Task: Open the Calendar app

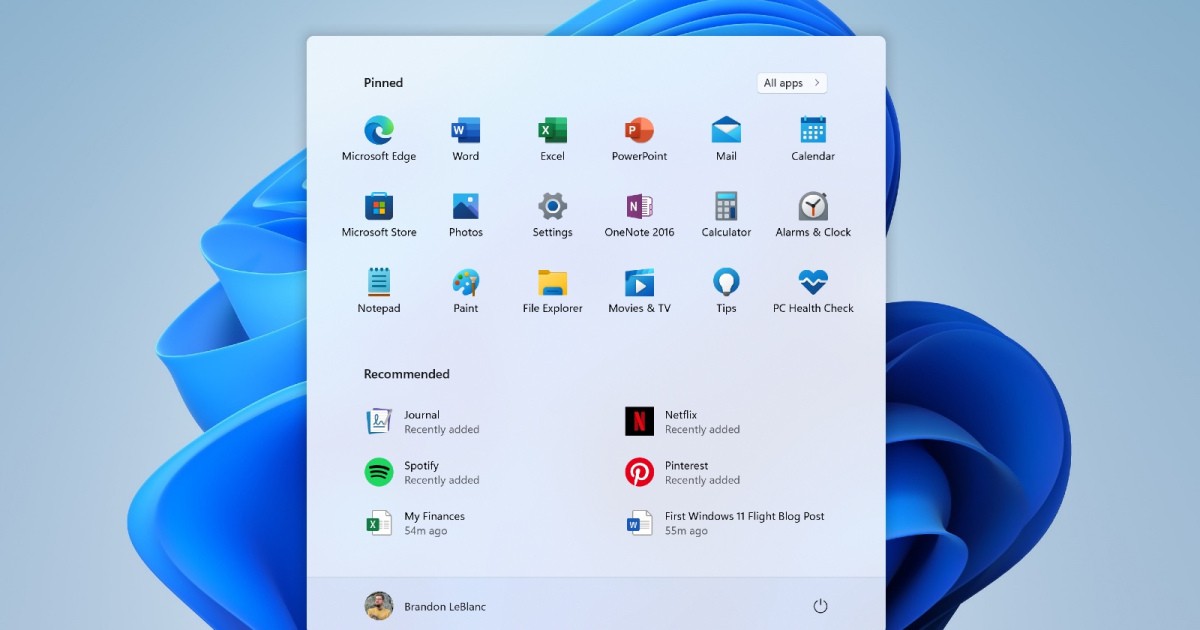Action: point(813,131)
